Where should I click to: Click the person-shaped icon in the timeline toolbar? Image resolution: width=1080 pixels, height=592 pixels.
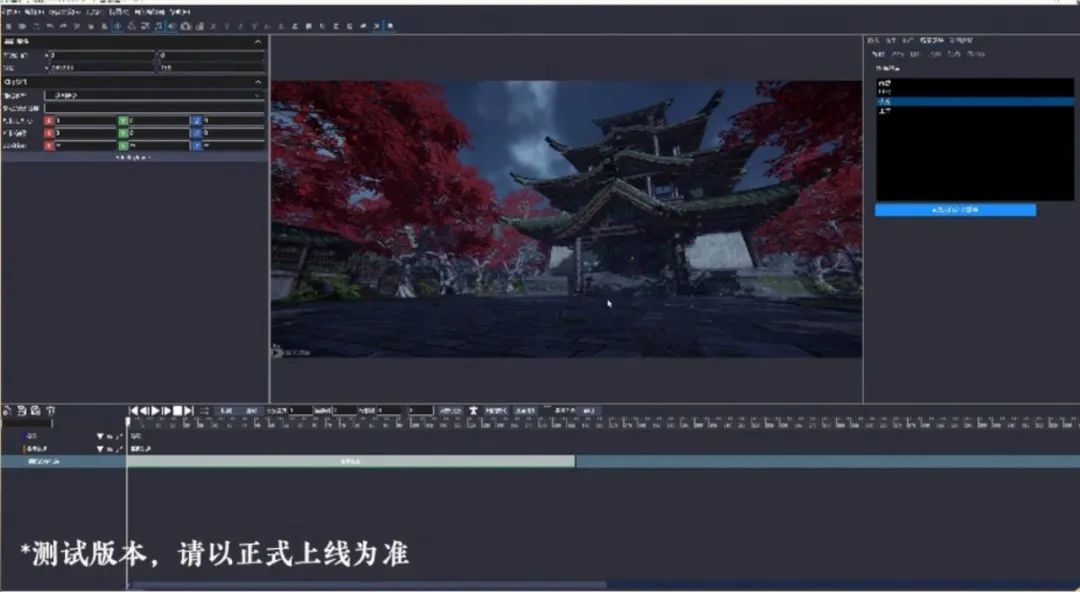(472, 411)
